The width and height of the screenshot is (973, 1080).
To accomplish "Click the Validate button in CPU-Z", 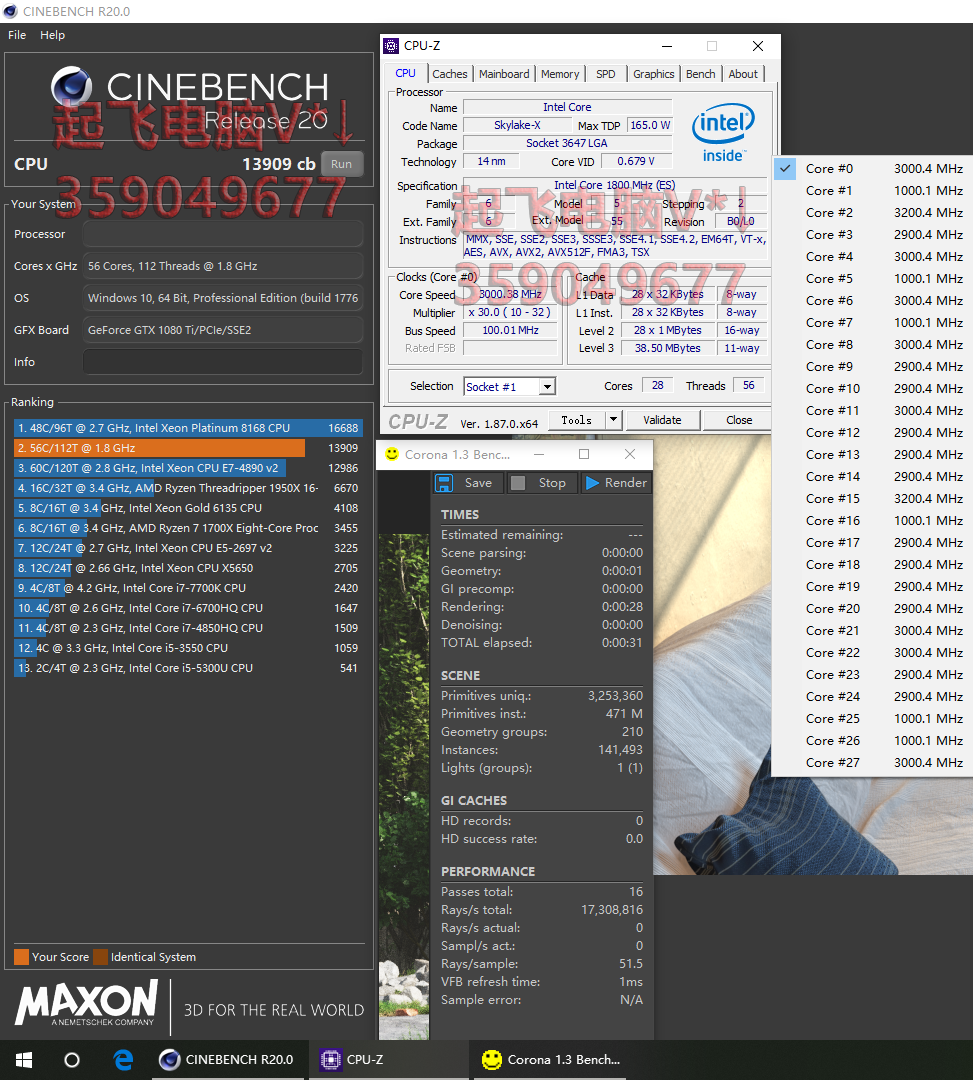I will [x=662, y=419].
